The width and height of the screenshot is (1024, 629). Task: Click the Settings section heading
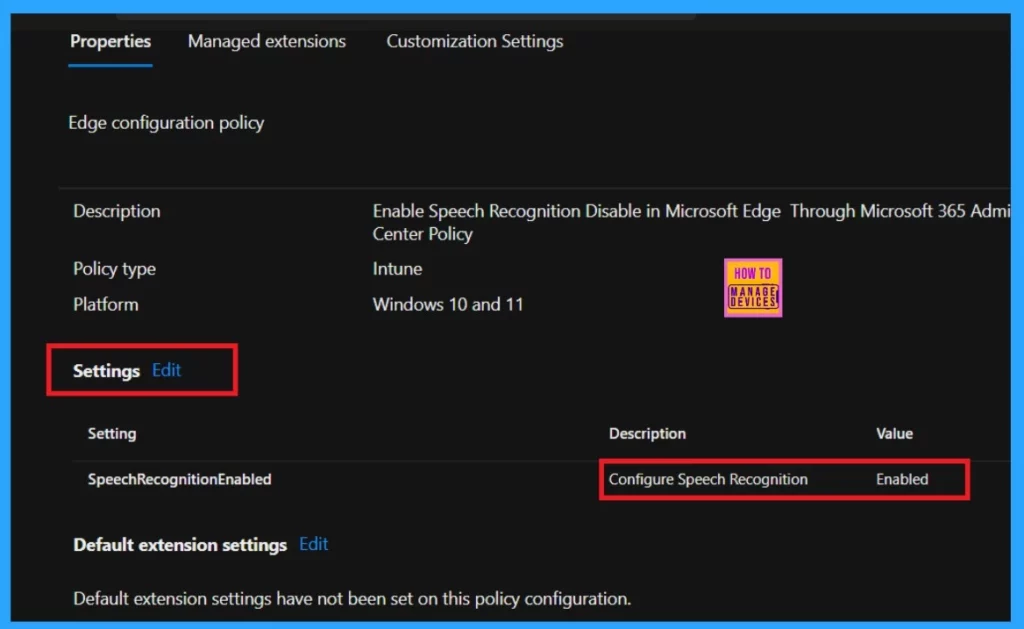pos(106,371)
